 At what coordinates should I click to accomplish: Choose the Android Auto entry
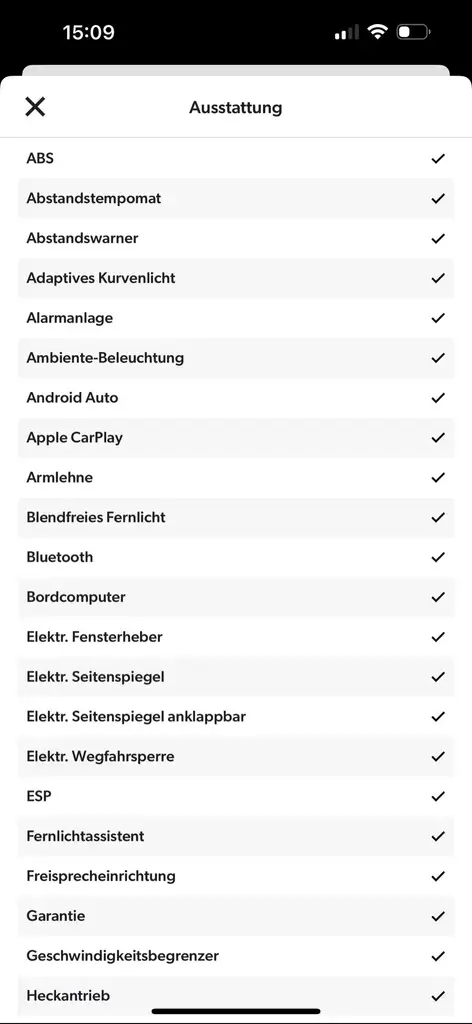pos(236,398)
